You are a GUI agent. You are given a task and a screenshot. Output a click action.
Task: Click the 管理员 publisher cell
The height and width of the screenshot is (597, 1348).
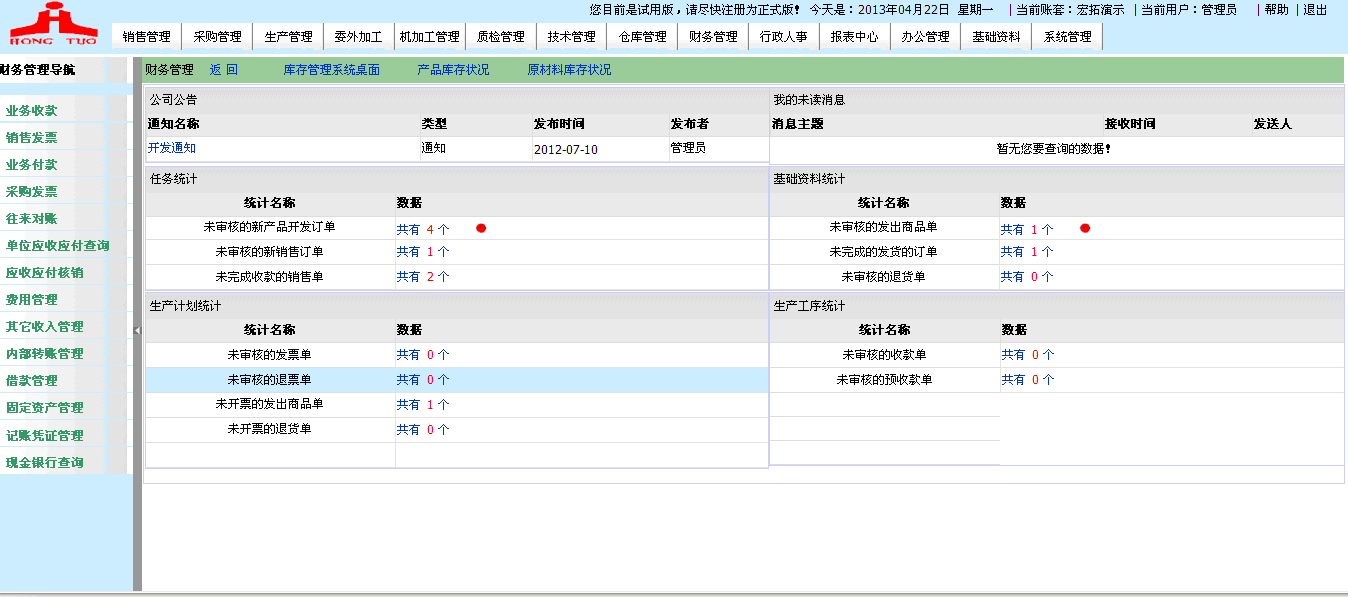click(688, 148)
